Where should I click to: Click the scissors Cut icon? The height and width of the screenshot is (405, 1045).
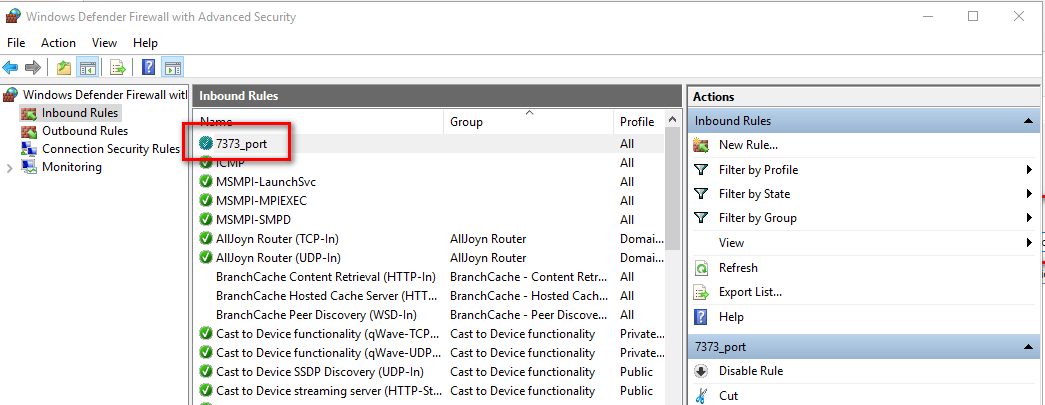(x=701, y=396)
